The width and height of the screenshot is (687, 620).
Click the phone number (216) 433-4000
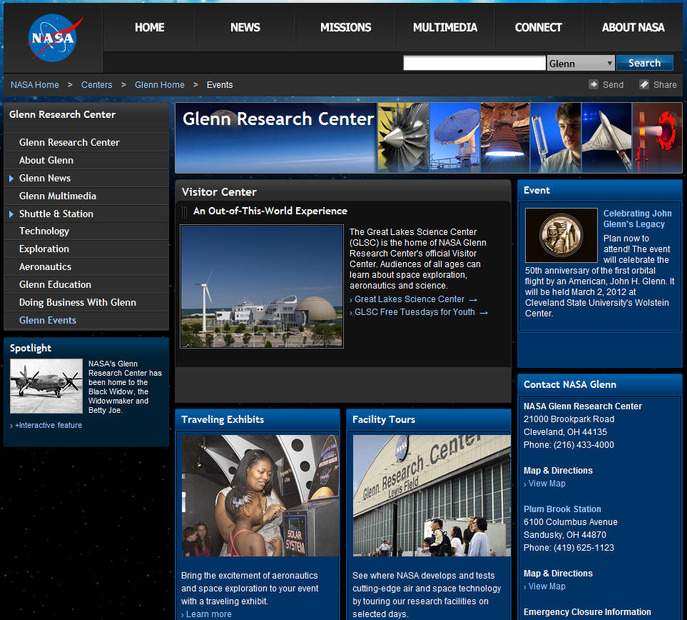pyautogui.click(x=584, y=445)
